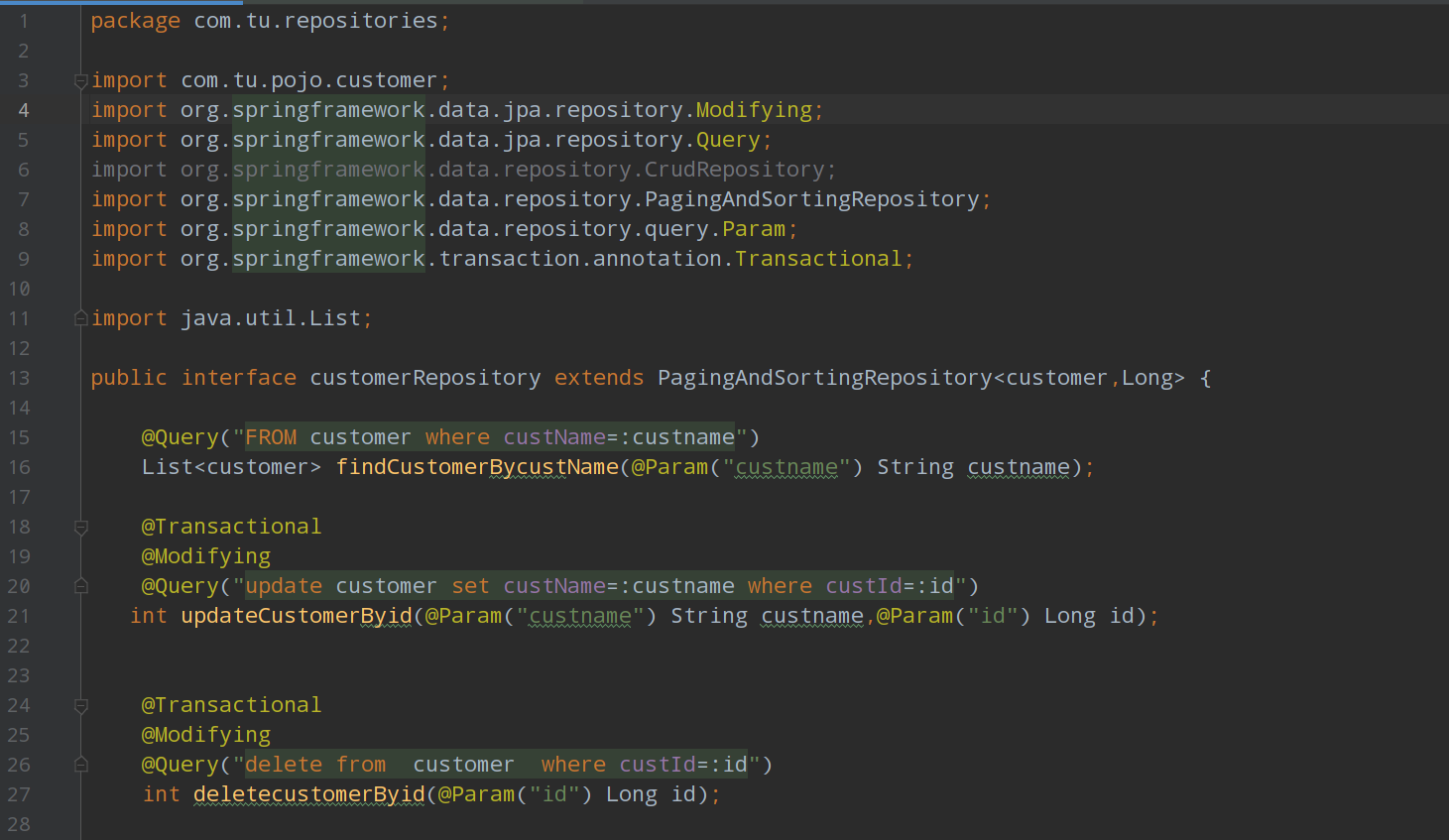Click 'update' keyword in the line 20 query
The image size is (1449, 840).
(x=284, y=586)
